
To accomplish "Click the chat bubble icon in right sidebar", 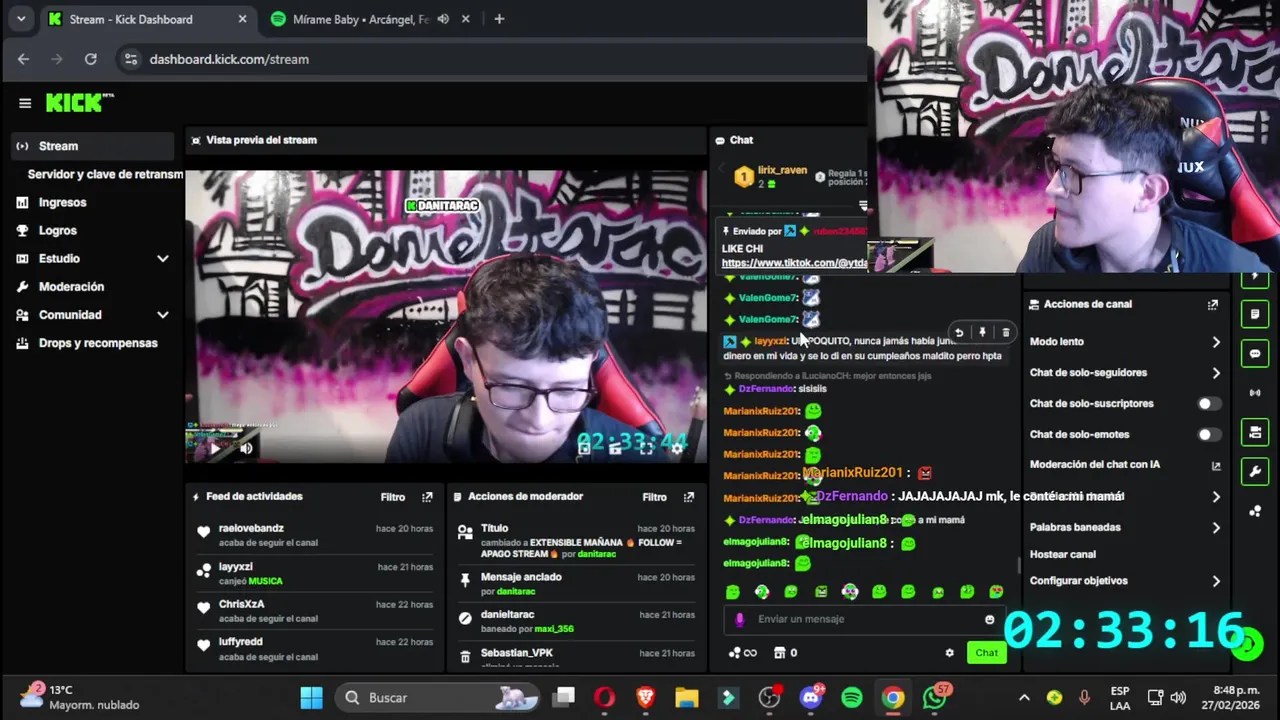I will (1255, 353).
